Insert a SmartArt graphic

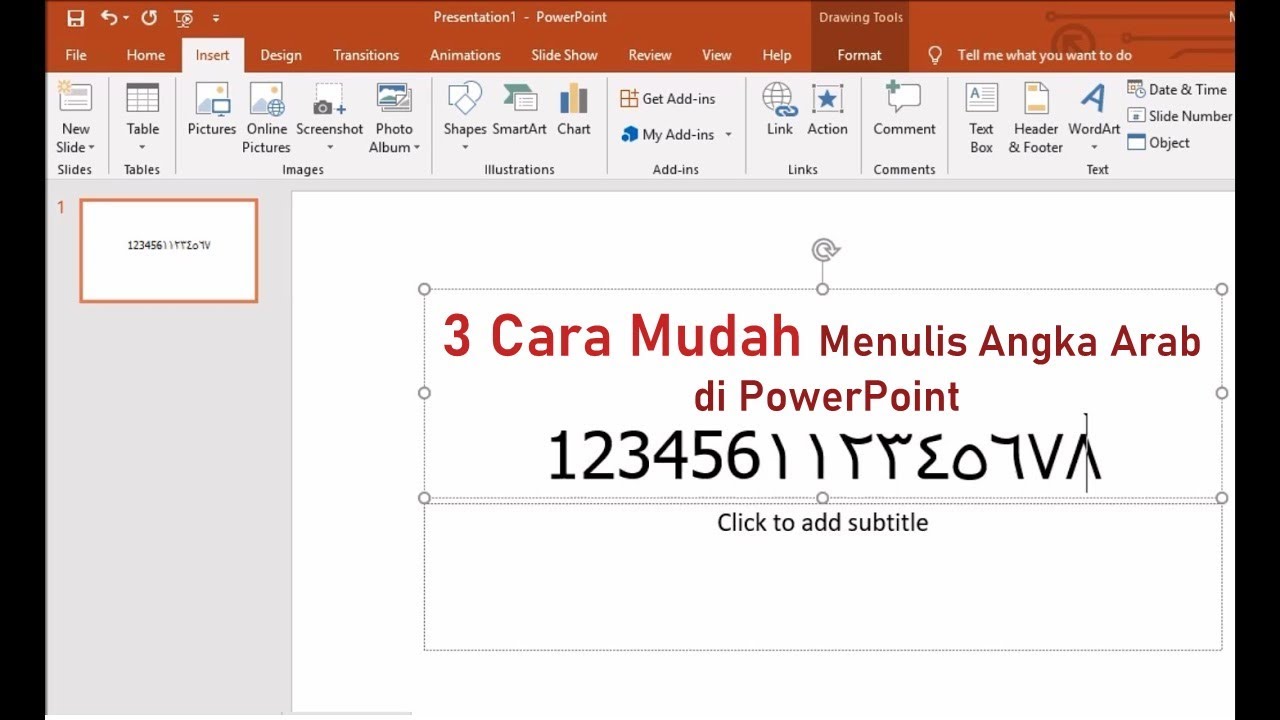click(x=520, y=110)
